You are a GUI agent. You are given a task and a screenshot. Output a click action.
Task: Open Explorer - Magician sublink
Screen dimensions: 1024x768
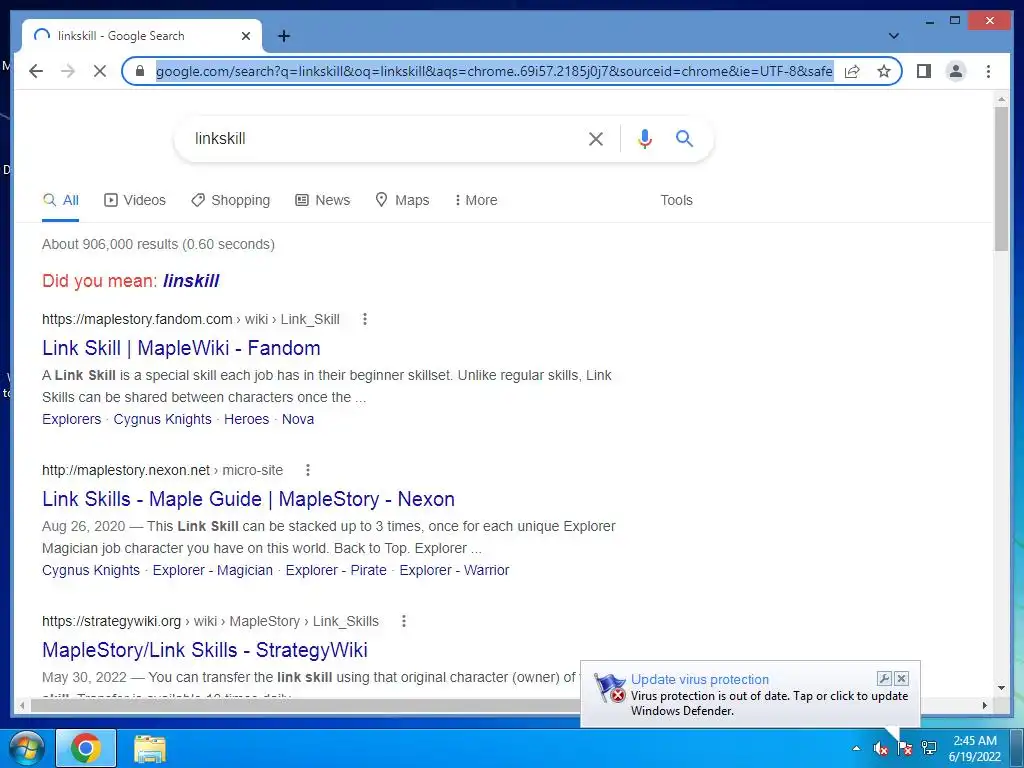coord(213,570)
